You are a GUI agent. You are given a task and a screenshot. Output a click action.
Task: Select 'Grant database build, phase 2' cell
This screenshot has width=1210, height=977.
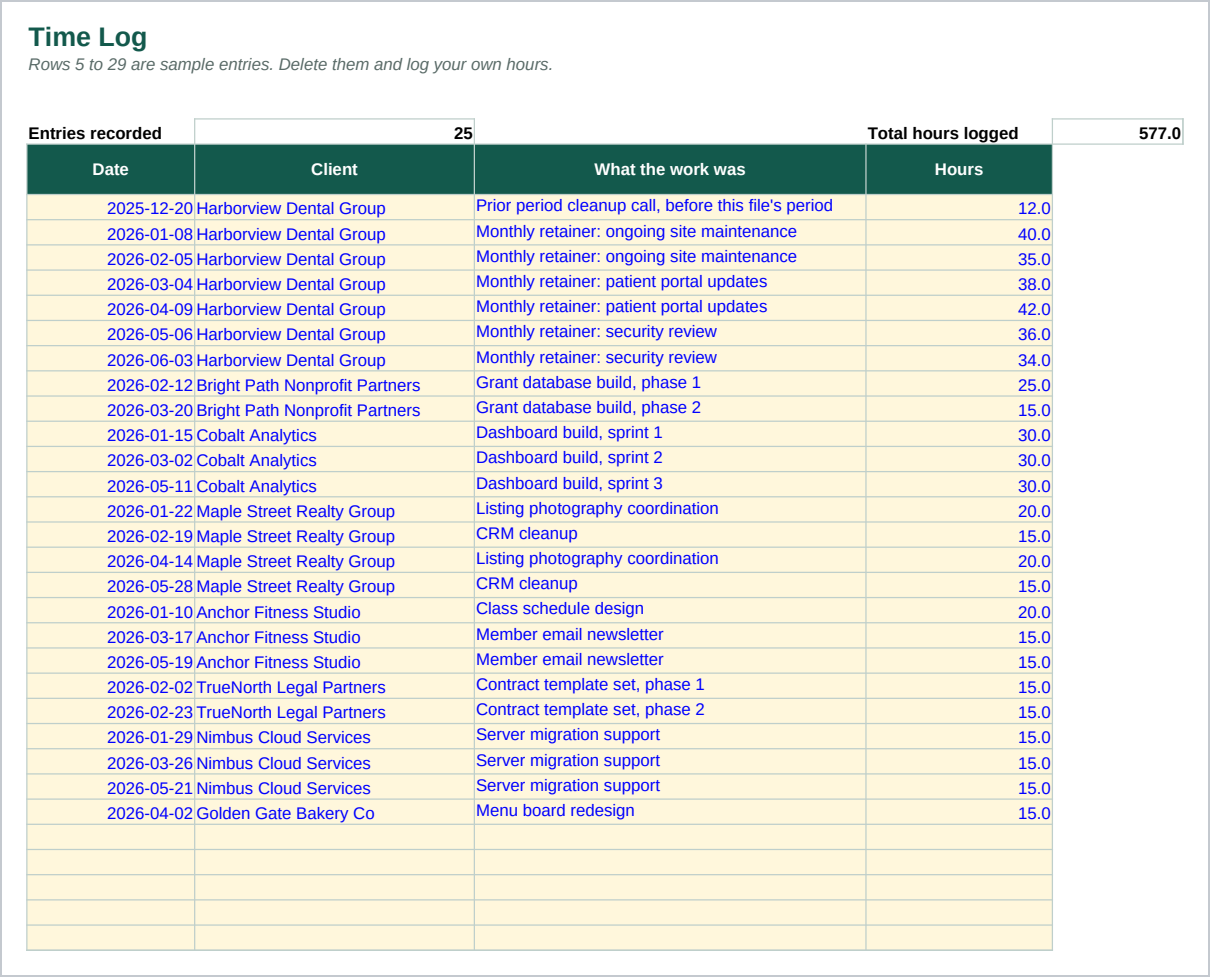click(x=670, y=409)
